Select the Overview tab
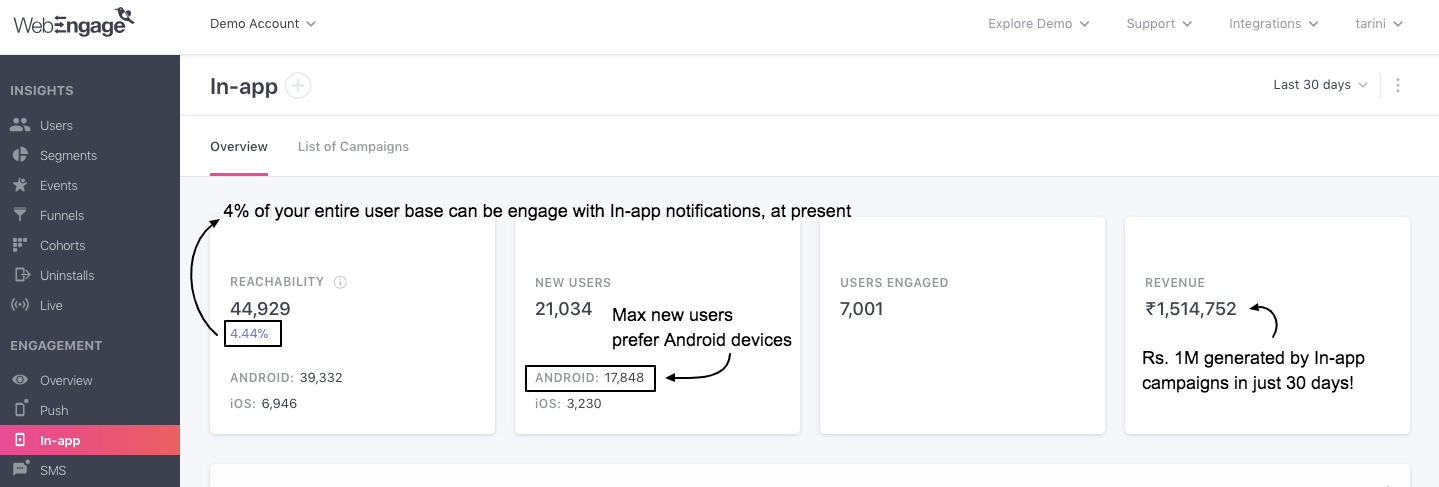The image size is (1439, 487). [239, 147]
